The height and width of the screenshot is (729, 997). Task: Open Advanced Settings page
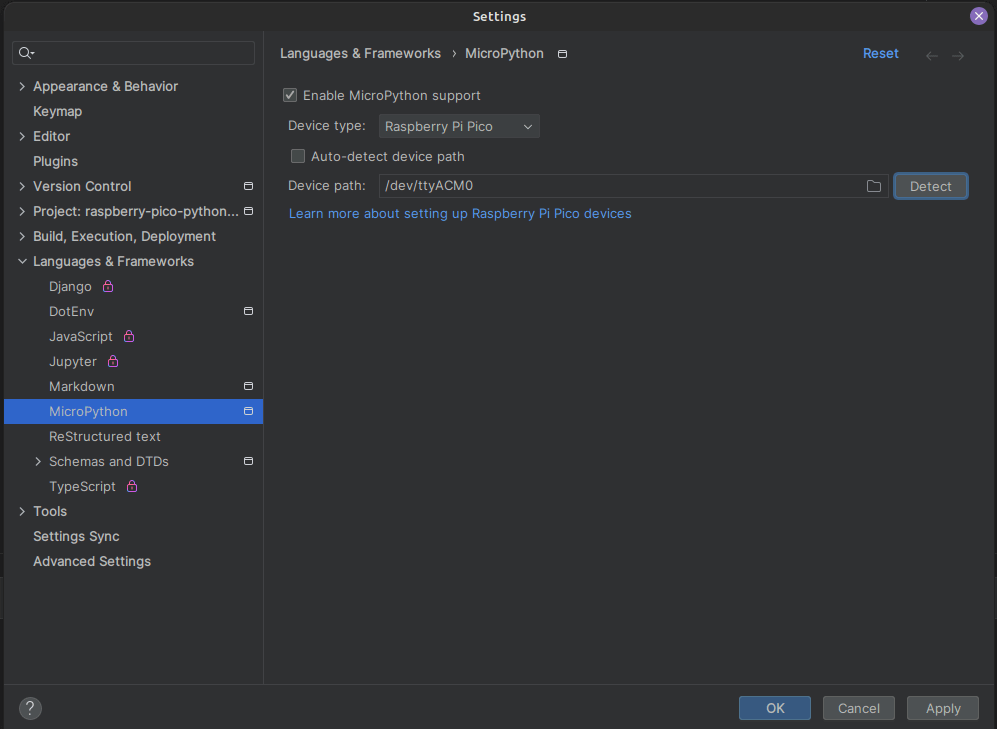[x=92, y=561]
